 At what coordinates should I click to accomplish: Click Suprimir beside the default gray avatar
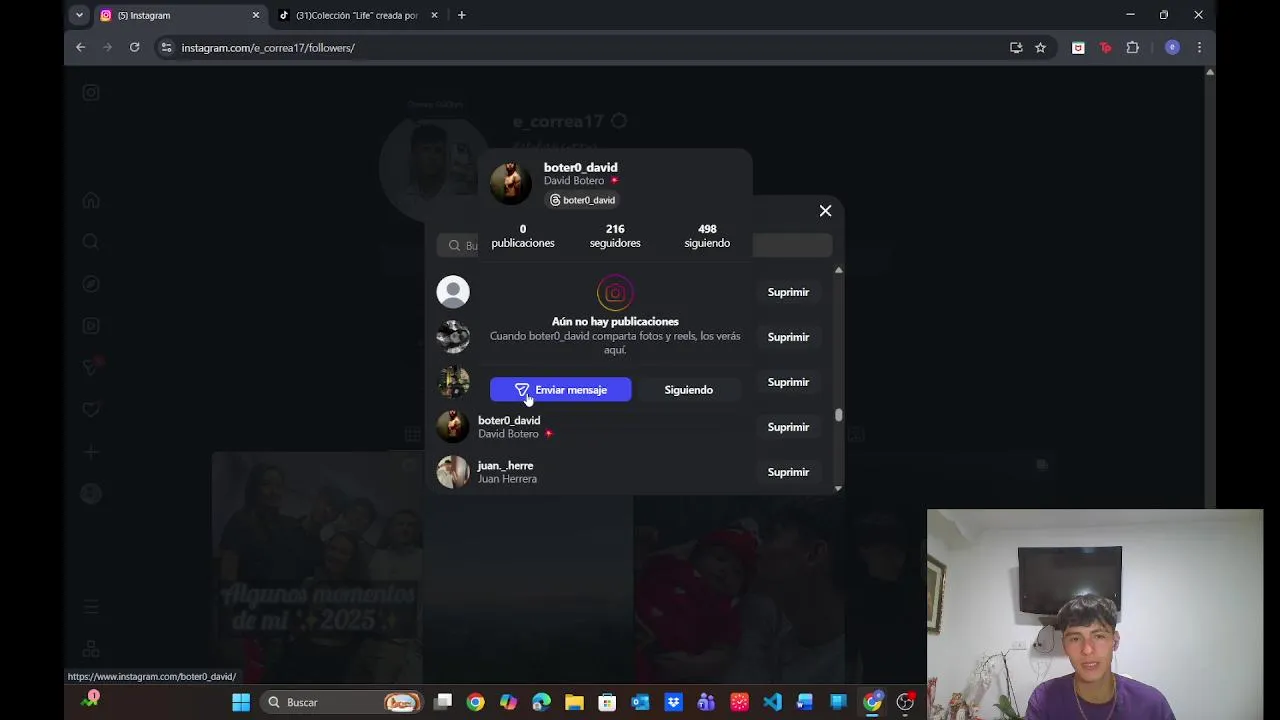(x=788, y=292)
